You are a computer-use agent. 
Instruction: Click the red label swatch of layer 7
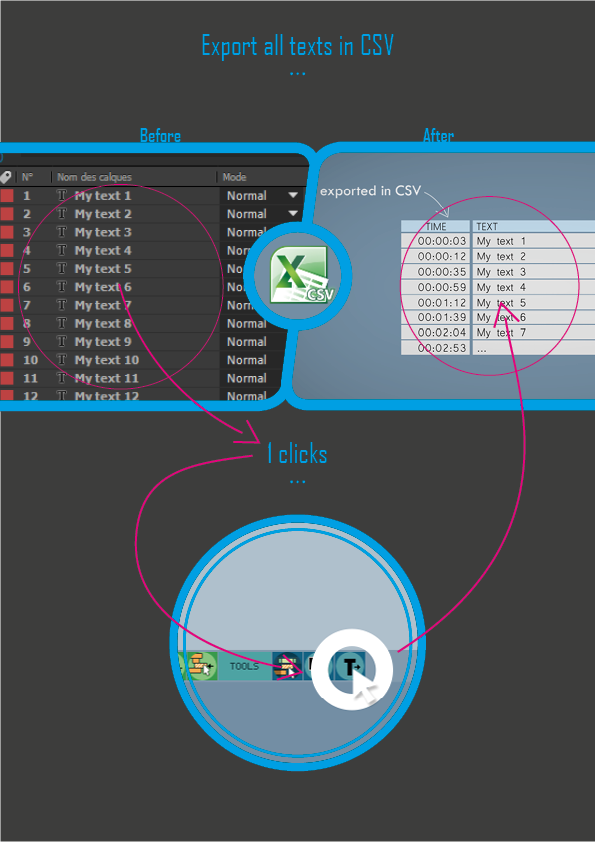[6, 305]
